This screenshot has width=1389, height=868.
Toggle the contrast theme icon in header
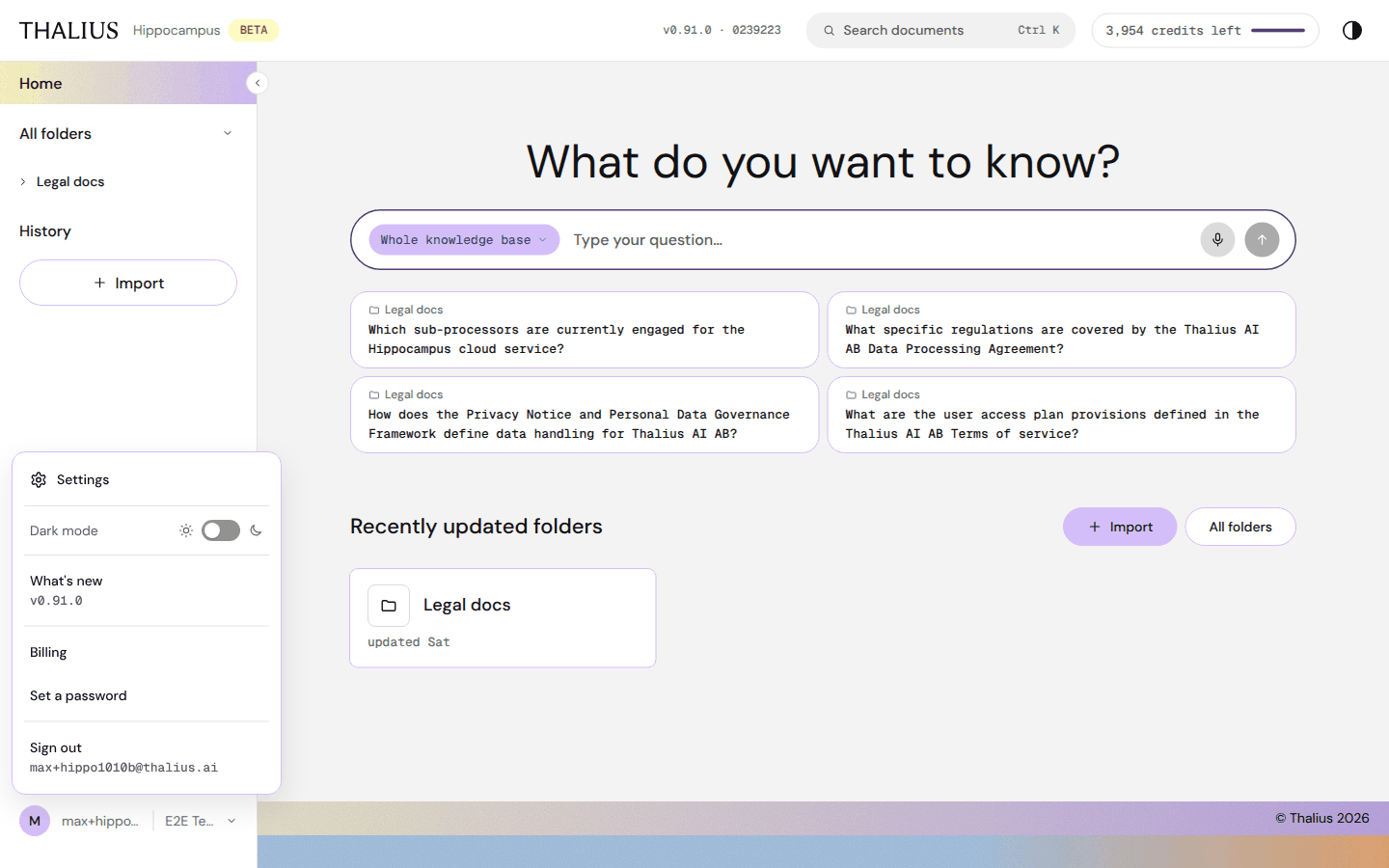coord(1352,30)
